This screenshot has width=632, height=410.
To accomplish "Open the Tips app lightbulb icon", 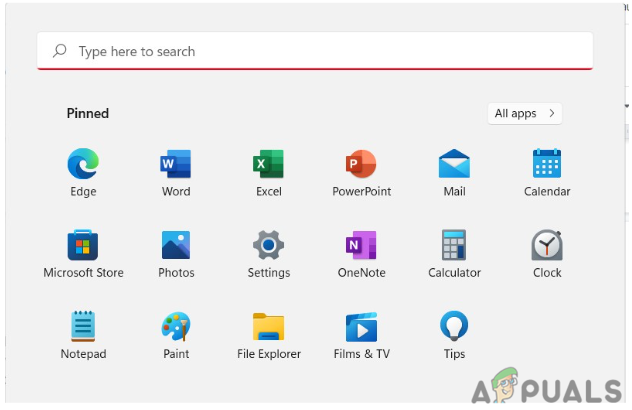I will pyautogui.click(x=454, y=326).
